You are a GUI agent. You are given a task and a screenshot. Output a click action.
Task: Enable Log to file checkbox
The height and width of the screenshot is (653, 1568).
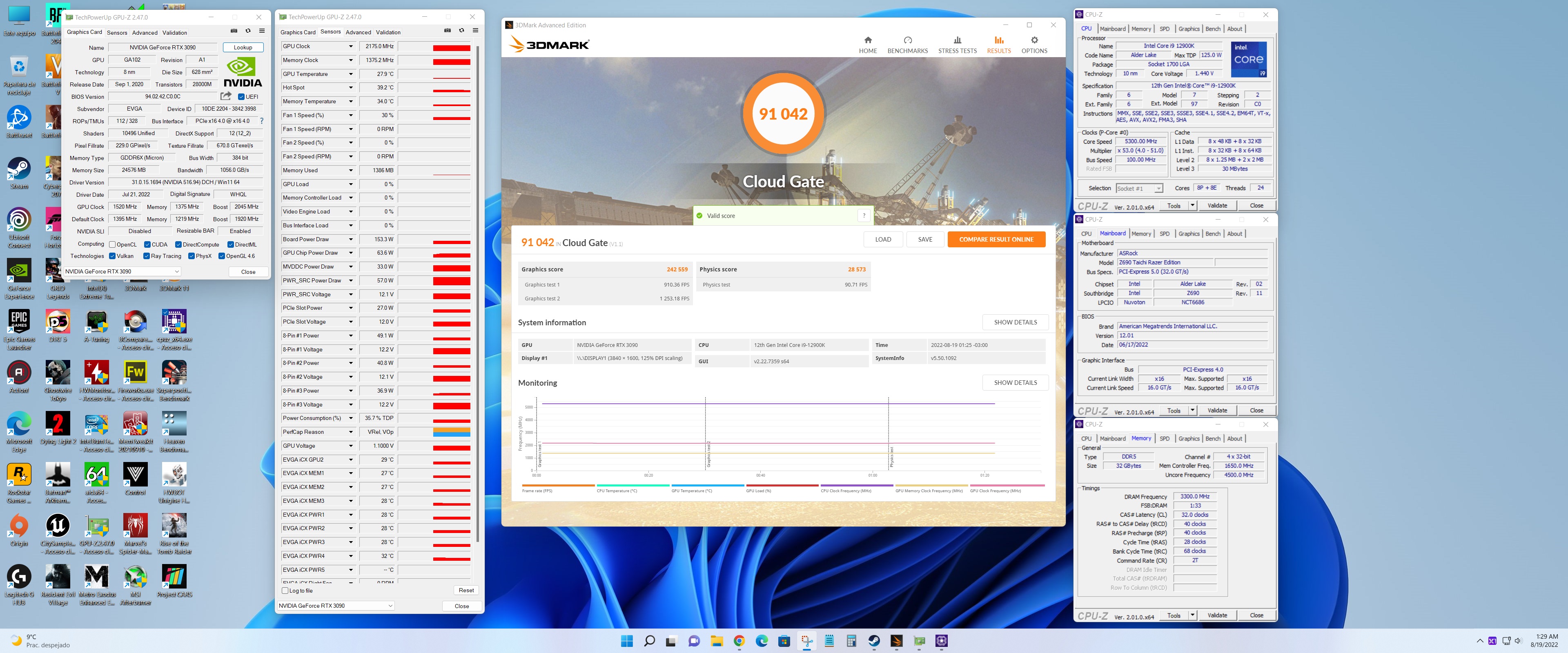pyautogui.click(x=285, y=590)
